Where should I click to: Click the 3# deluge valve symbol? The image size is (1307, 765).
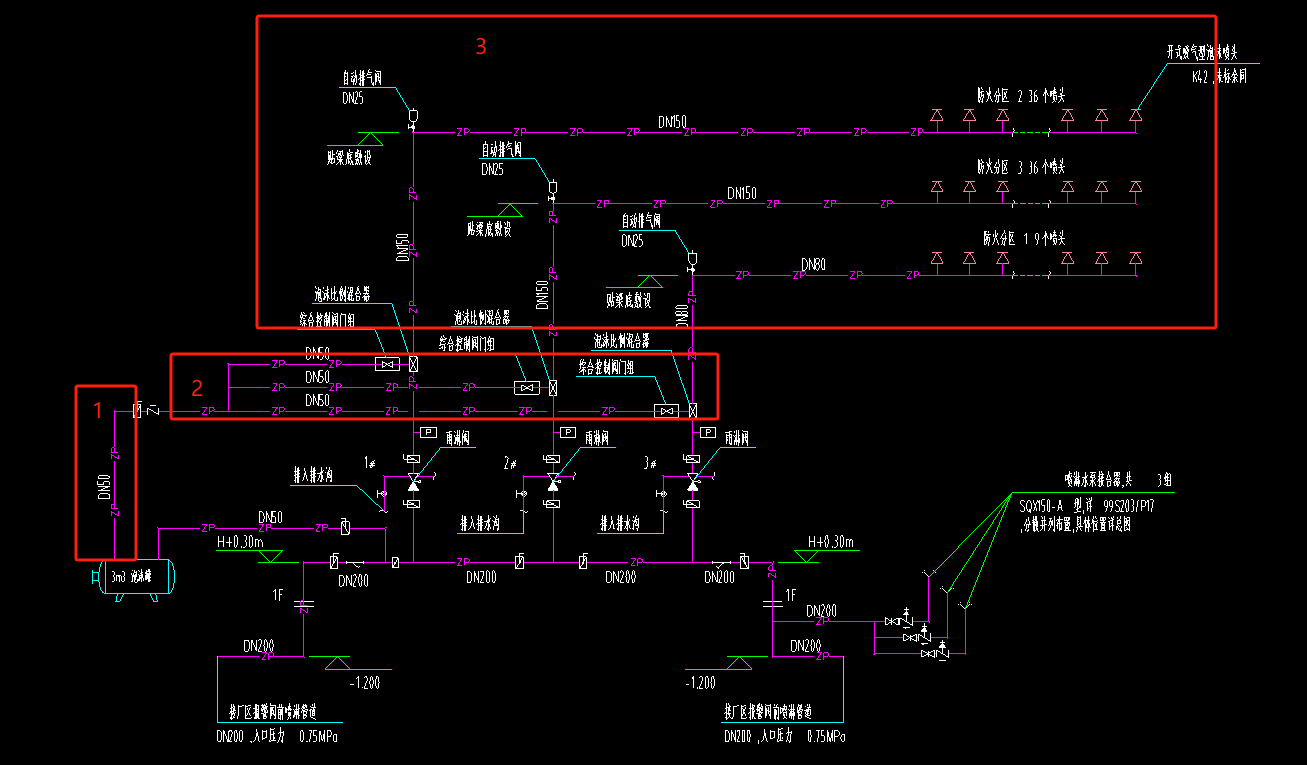[692, 483]
